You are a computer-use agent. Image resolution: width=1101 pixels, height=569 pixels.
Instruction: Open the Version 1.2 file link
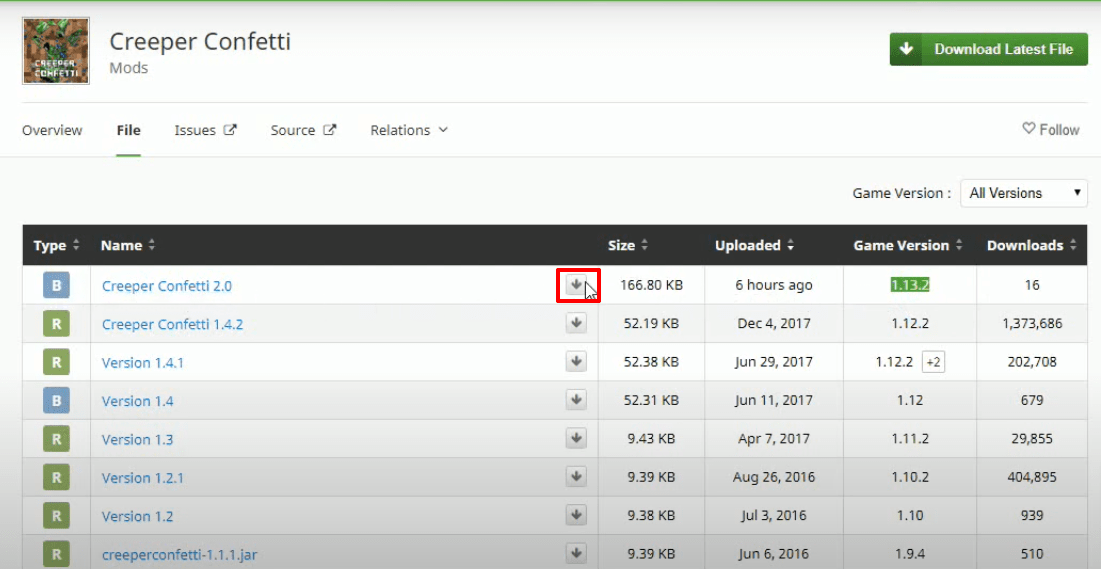(x=138, y=516)
